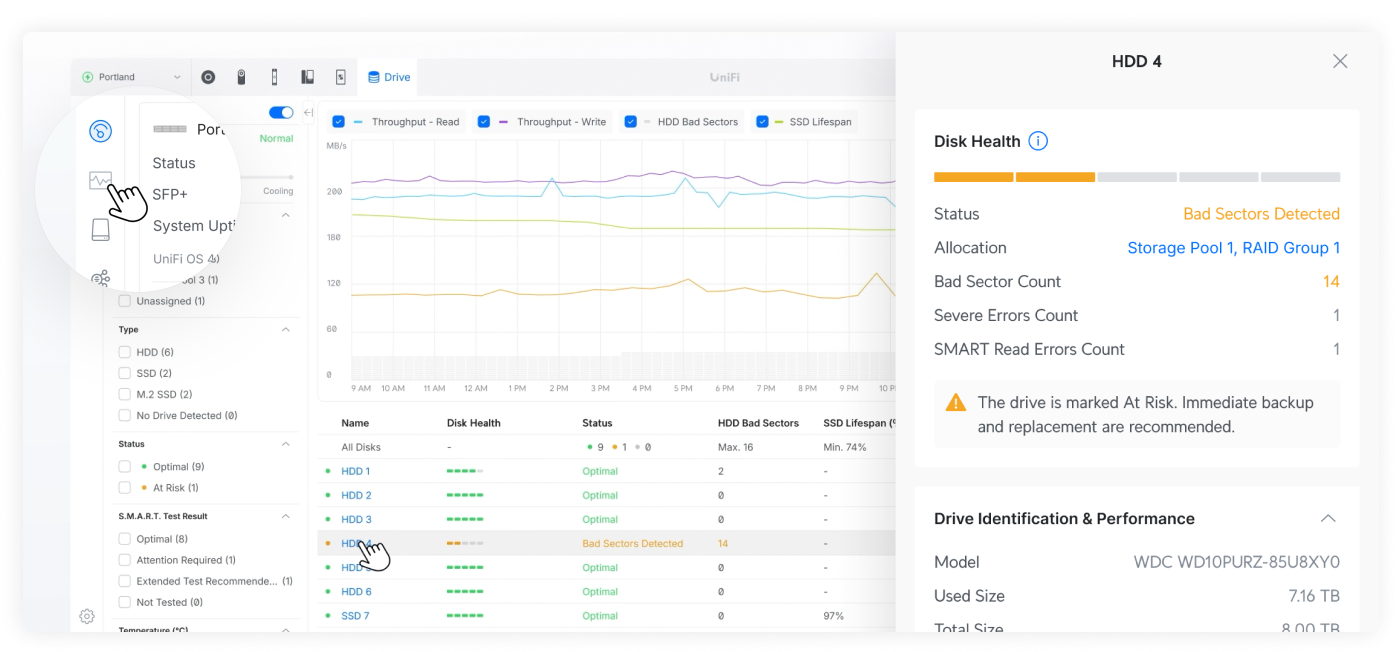The image size is (1398, 652).
Task: Switch to the Drive tab
Action: coord(389,77)
